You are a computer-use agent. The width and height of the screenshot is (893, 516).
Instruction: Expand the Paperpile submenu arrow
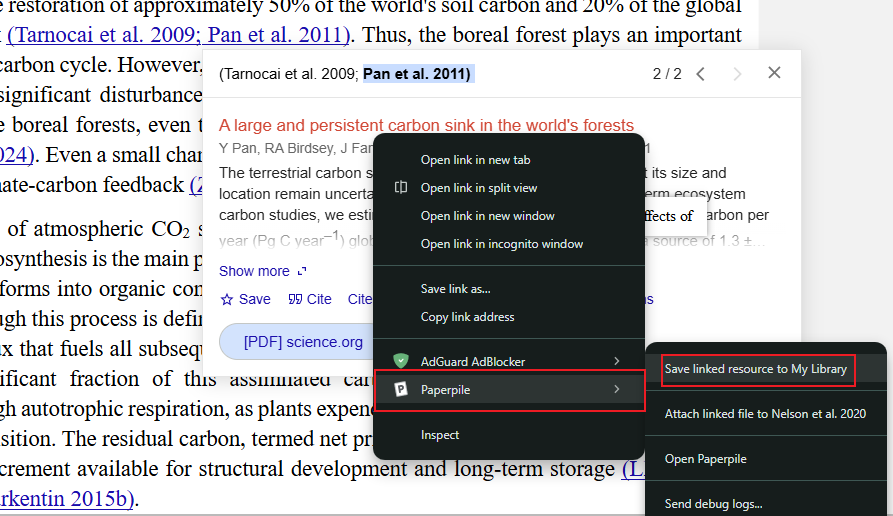616,389
